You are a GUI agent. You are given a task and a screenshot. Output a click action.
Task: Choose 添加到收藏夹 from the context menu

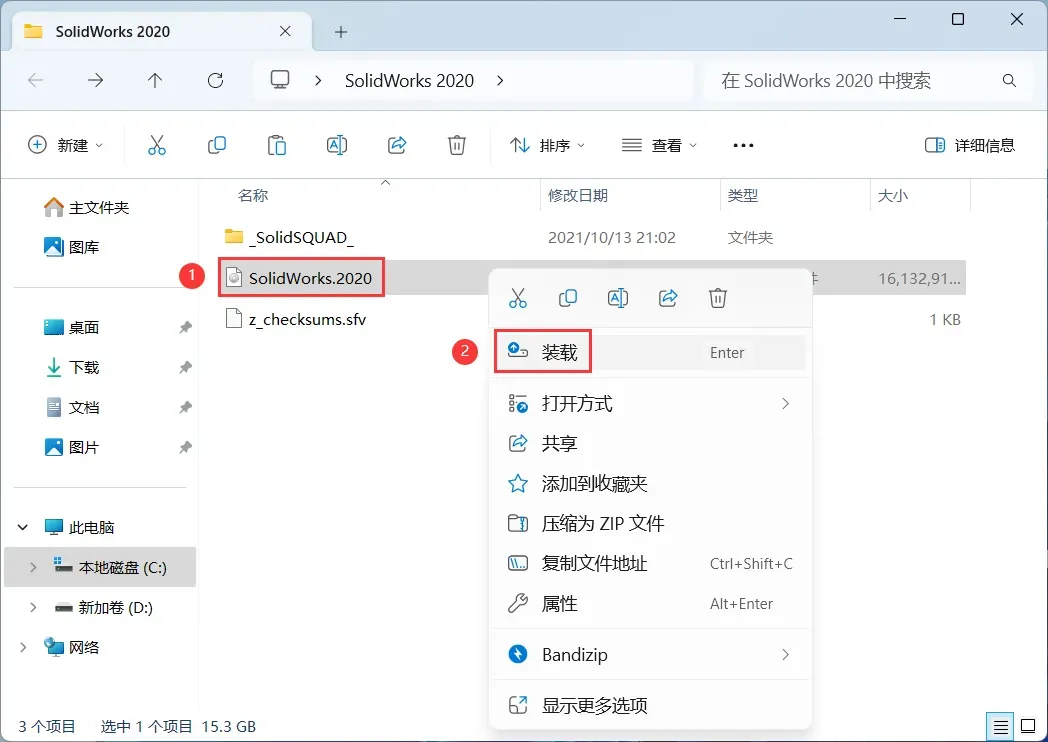(x=650, y=483)
